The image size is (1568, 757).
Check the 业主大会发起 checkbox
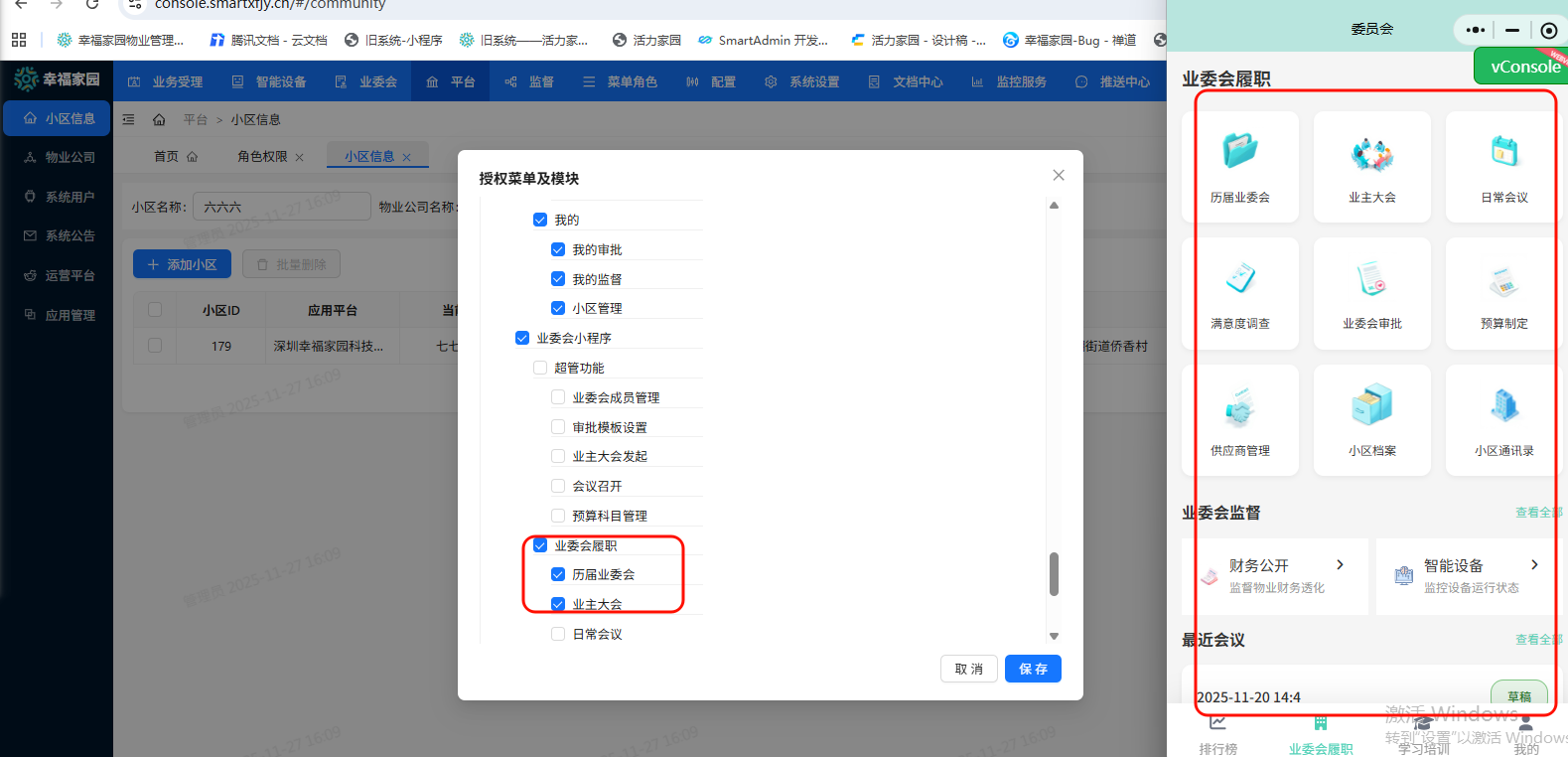[x=558, y=456]
